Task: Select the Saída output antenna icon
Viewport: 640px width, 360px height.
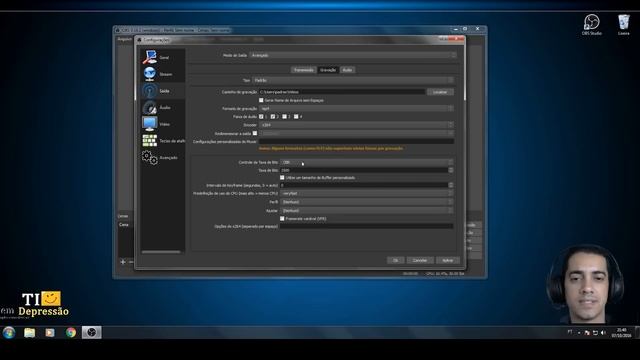Action: (150, 91)
